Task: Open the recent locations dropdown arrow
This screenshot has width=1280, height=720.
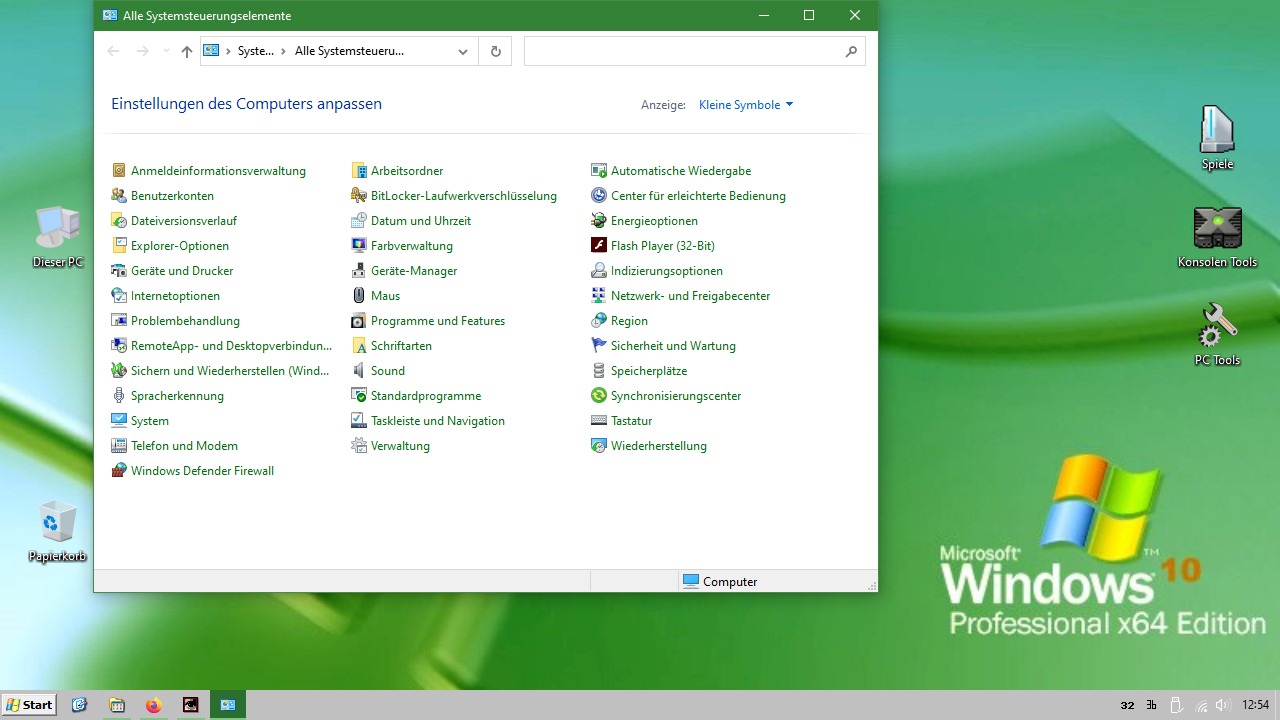Action: (x=166, y=52)
